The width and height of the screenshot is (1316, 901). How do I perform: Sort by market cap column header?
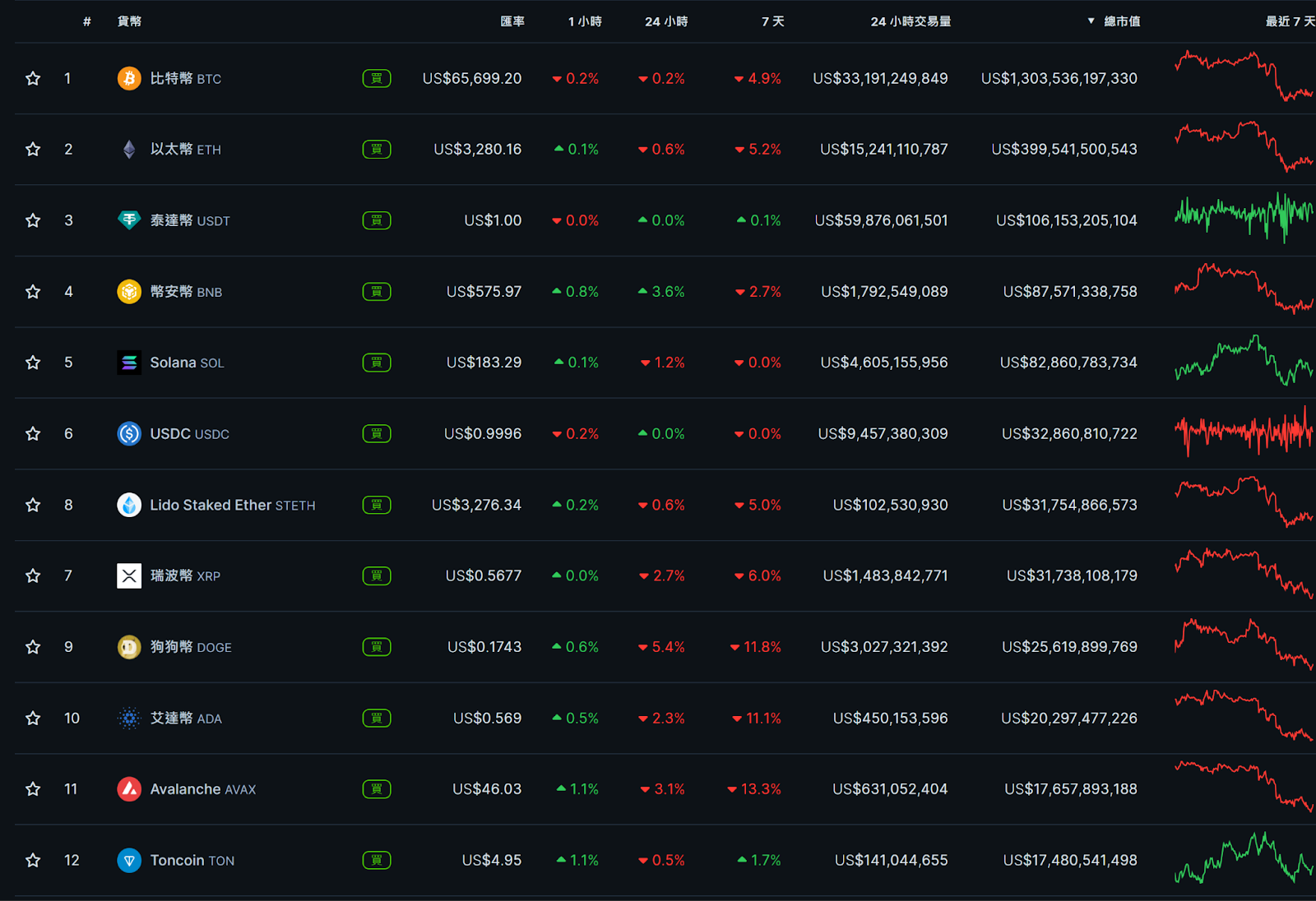tap(1114, 21)
